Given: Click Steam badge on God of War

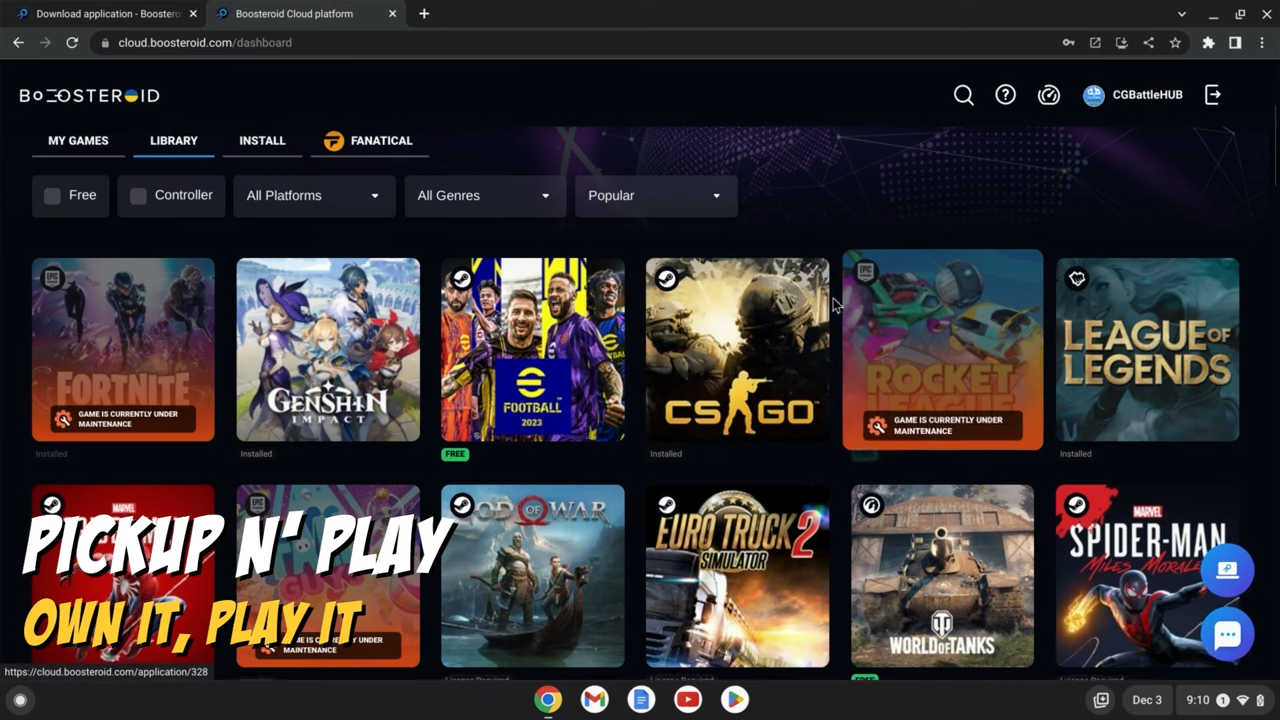Looking at the screenshot, I should (462, 505).
